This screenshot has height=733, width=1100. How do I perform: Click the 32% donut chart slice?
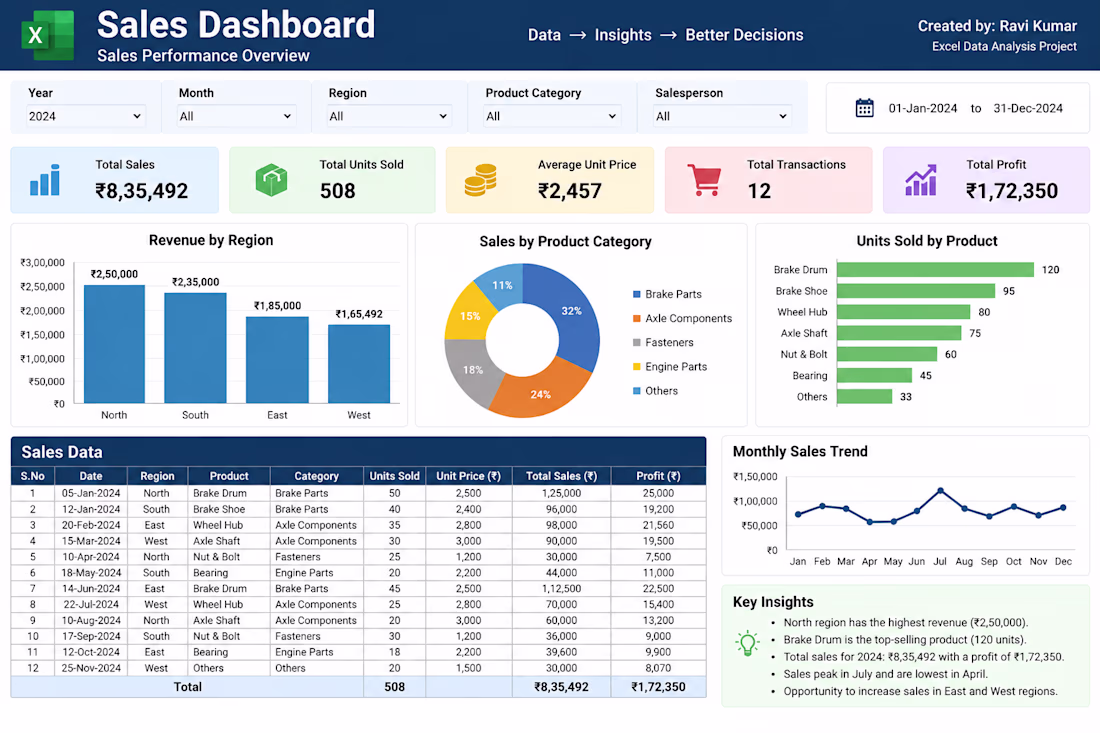click(x=570, y=312)
